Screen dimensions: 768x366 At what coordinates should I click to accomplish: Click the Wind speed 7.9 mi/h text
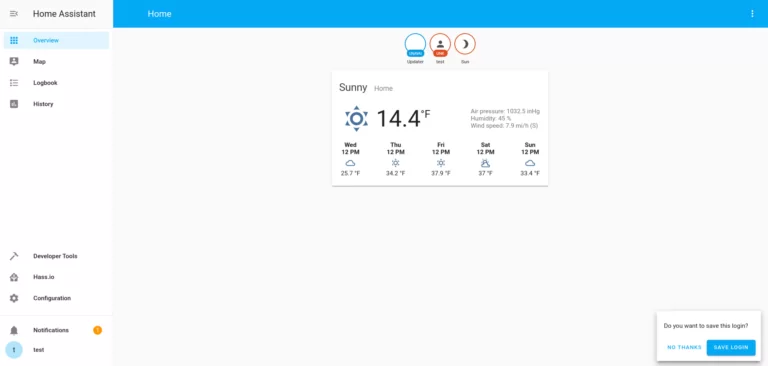point(504,126)
